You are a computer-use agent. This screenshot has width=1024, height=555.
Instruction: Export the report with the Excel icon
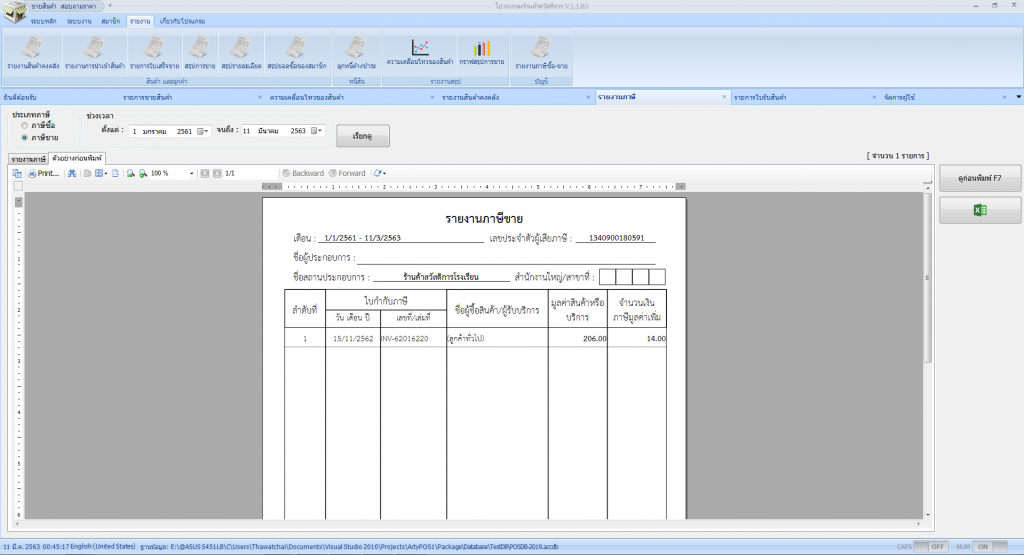tap(980, 210)
